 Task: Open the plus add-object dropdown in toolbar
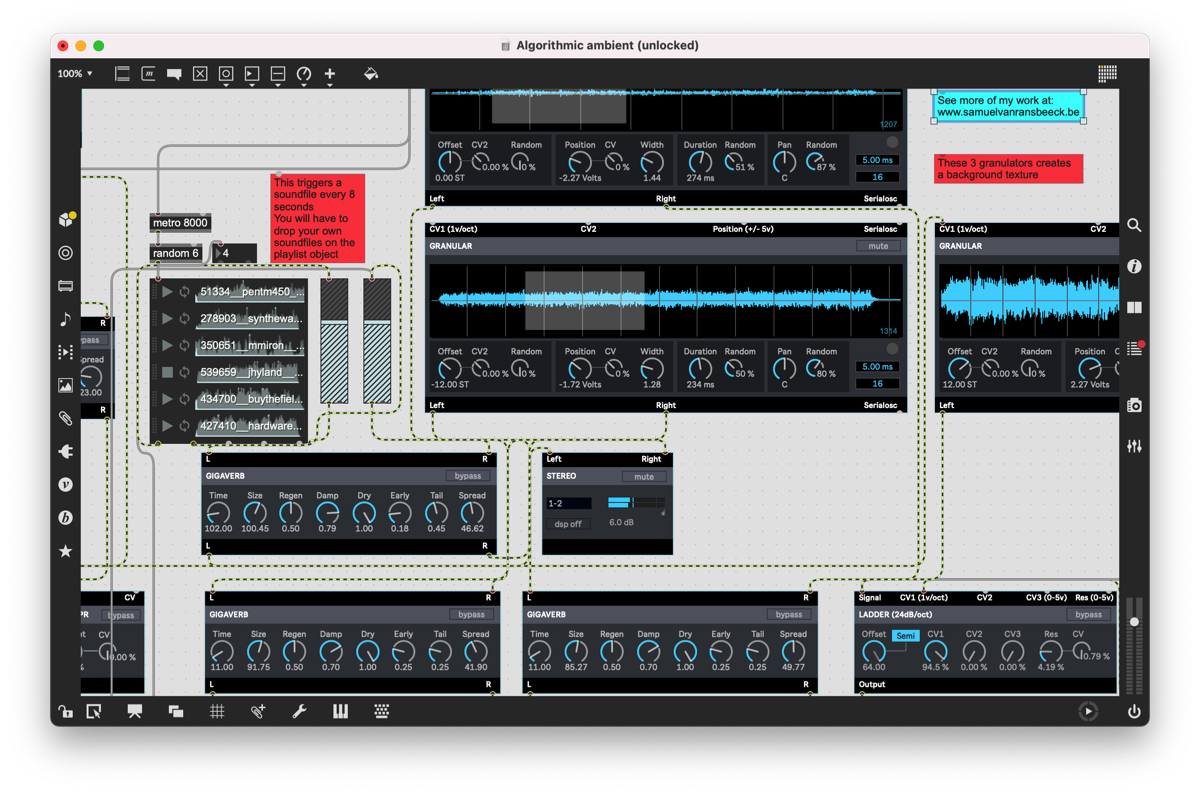(330, 75)
